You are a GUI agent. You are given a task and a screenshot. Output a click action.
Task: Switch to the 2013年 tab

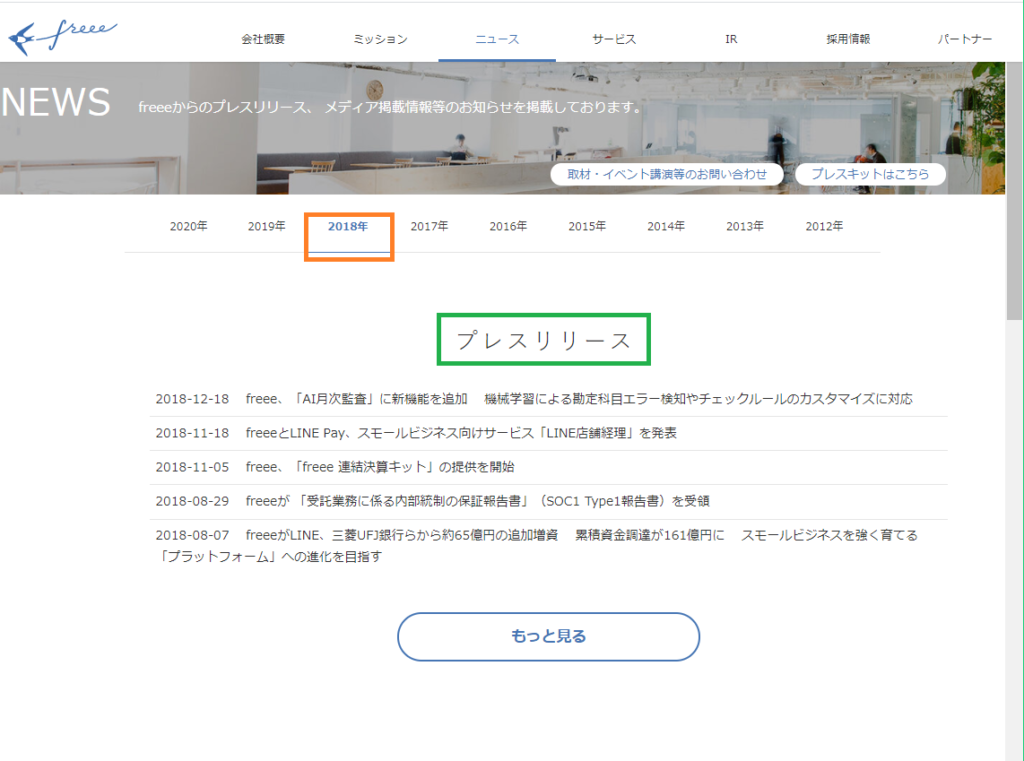point(745,226)
